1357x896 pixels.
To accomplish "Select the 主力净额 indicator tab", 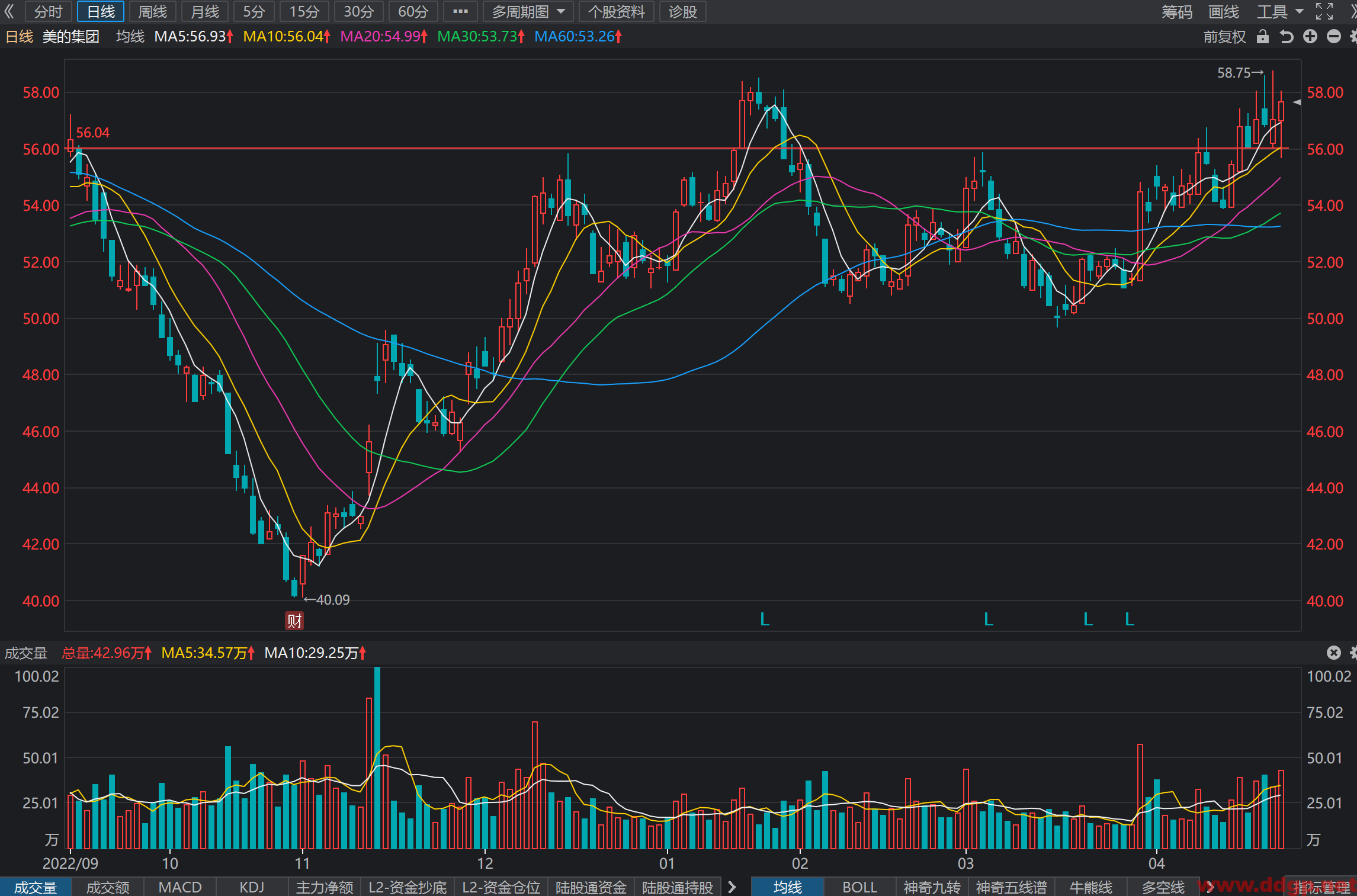I will coord(325,887).
